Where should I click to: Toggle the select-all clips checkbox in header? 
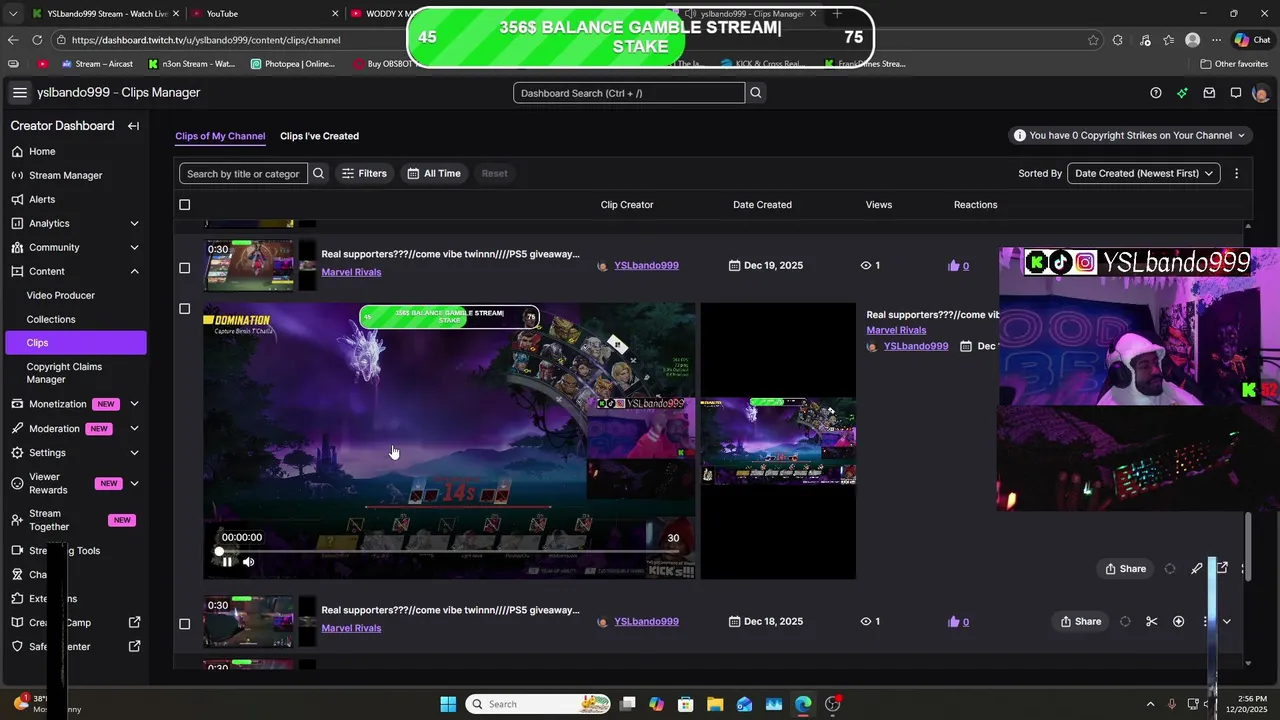tap(184, 205)
